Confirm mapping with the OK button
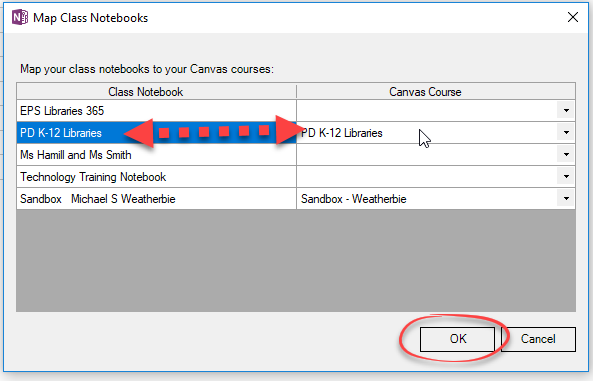The width and height of the screenshot is (593, 381). [x=457, y=339]
